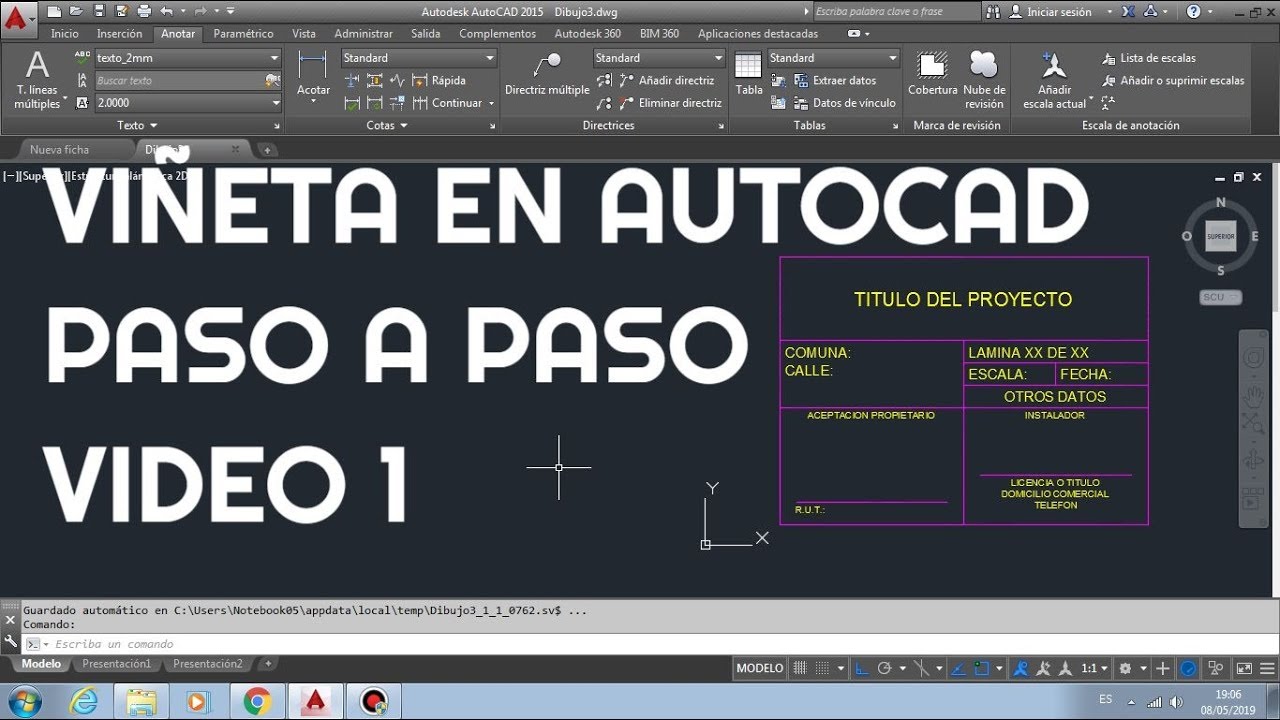Screen dimensions: 1280x720
Task: Click the New drawing quick access icon
Action: (x=53, y=12)
